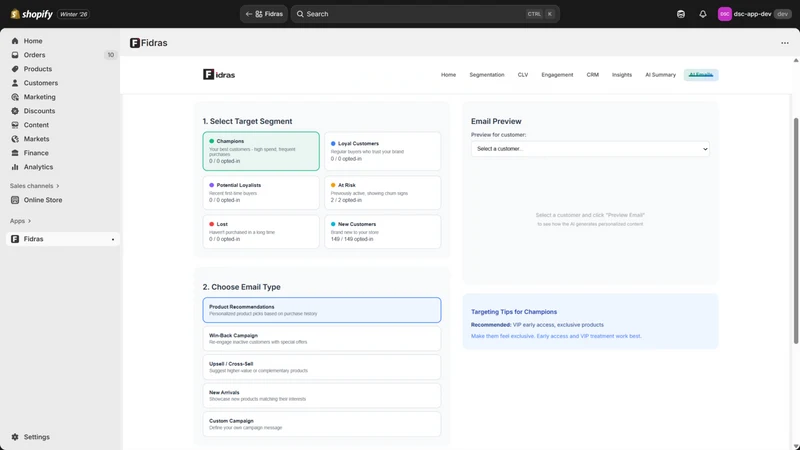
Task: Open Content section
Action: pos(36,125)
